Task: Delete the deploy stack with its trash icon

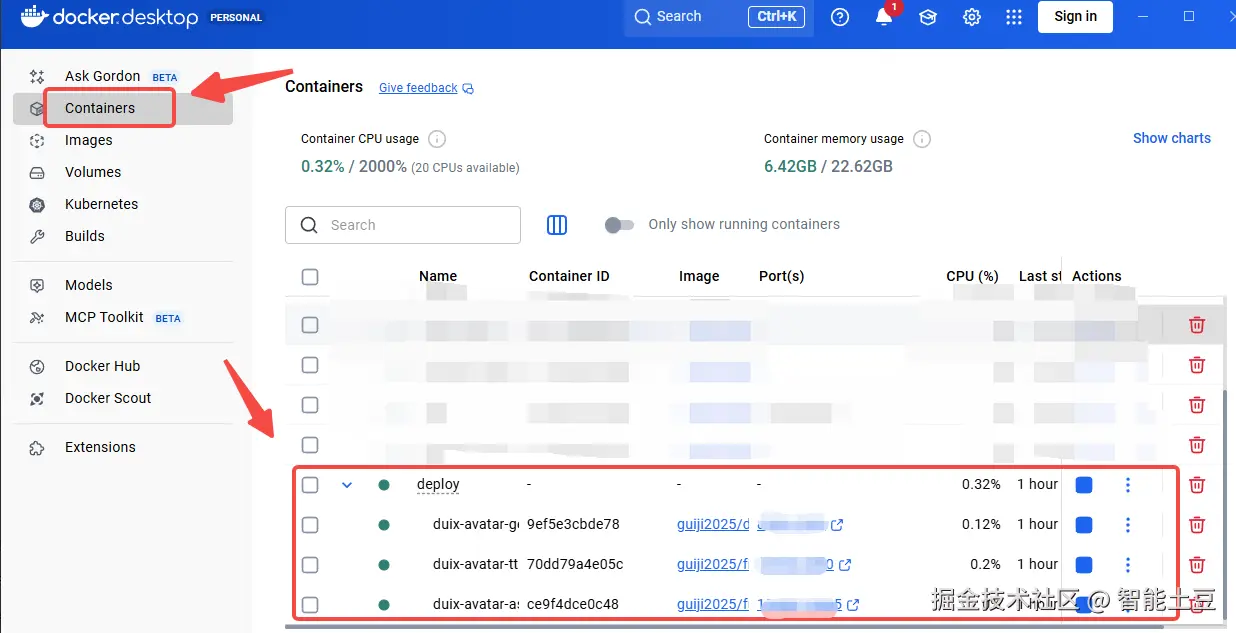Action: click(1197, 484)
